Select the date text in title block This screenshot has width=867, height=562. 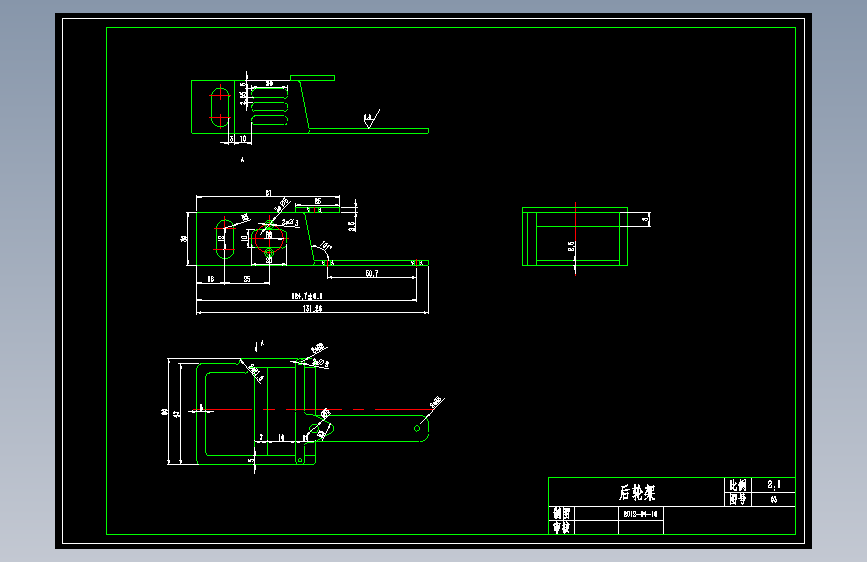pos(640,514)
